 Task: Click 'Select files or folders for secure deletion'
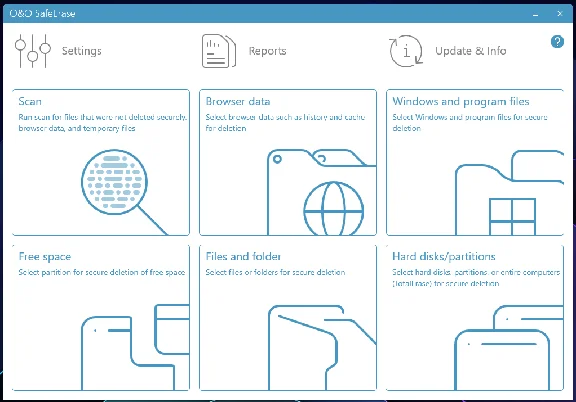pyautogui.click(x=275, y=272)
